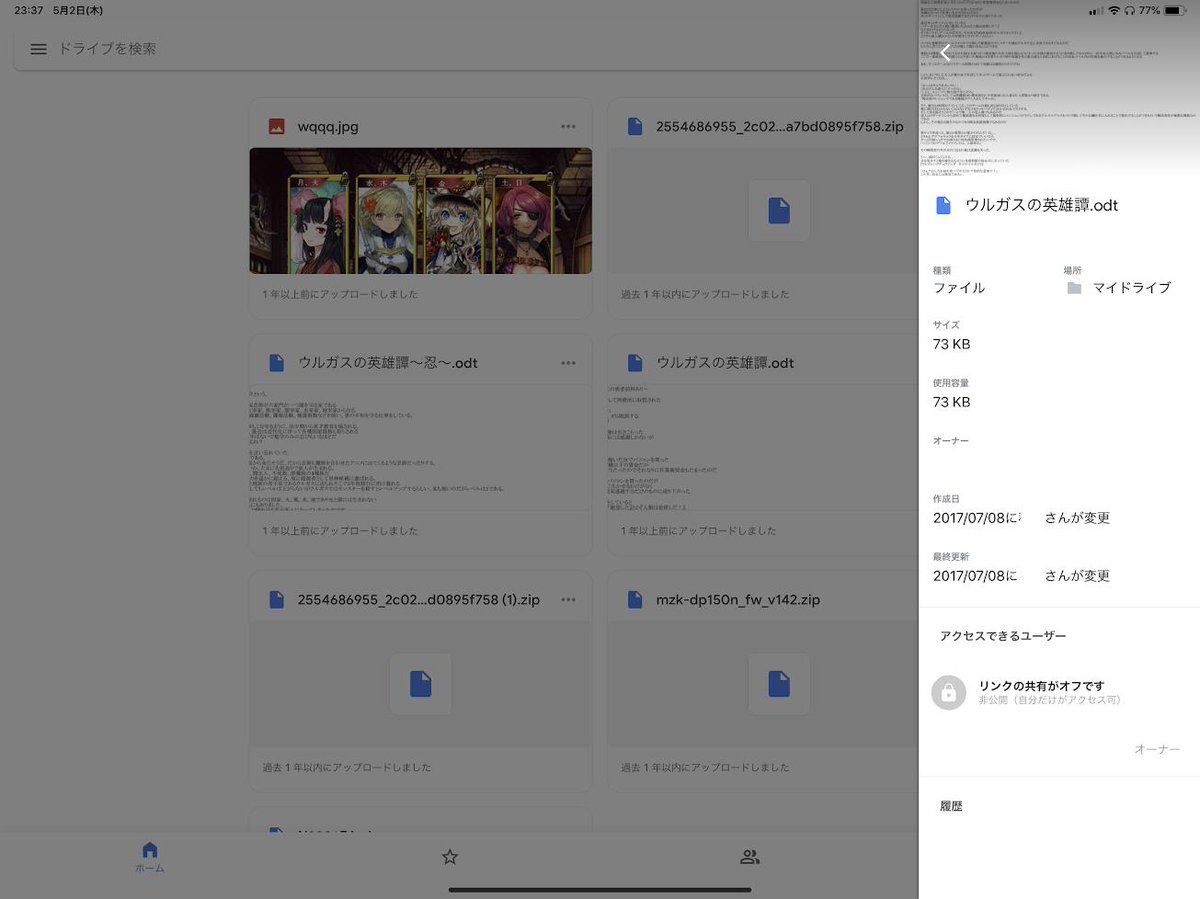Open the wqqq.jpg image thumbnail
Image resolution: width=1200 pixels, height=899 pixels.
(x=420, y=211)
